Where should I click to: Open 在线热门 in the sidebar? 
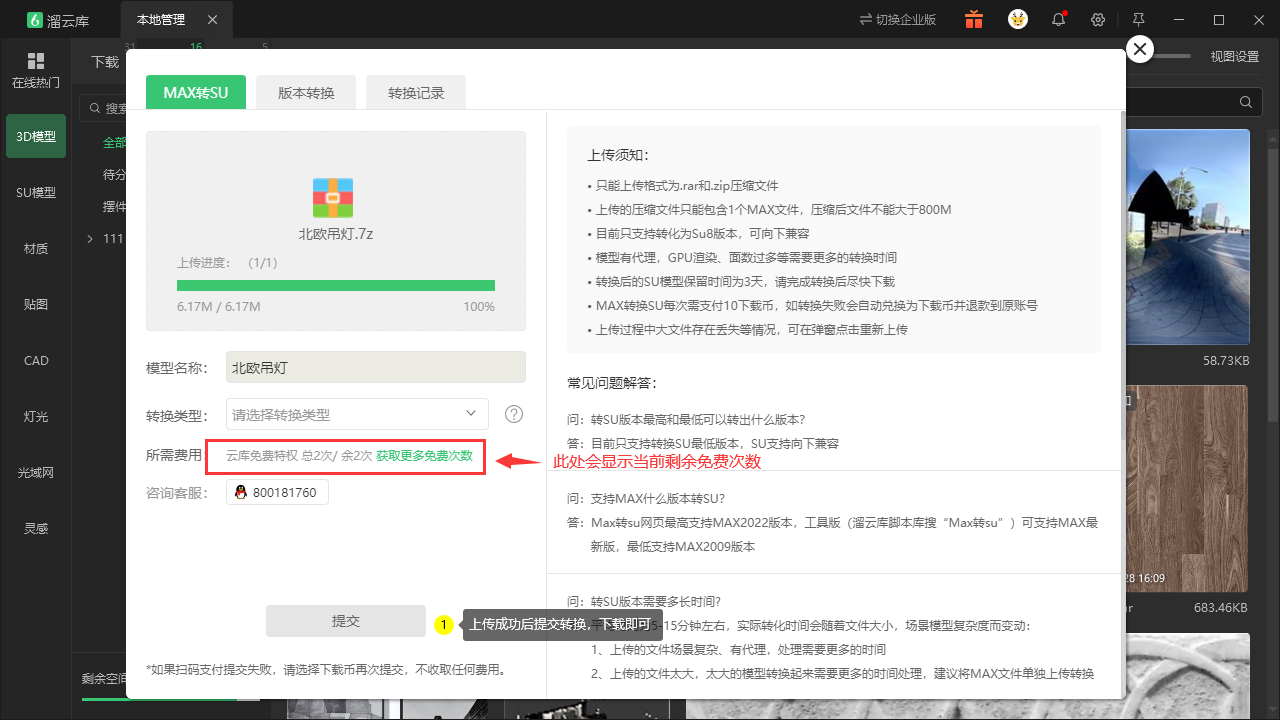click(x=36, y=71)
